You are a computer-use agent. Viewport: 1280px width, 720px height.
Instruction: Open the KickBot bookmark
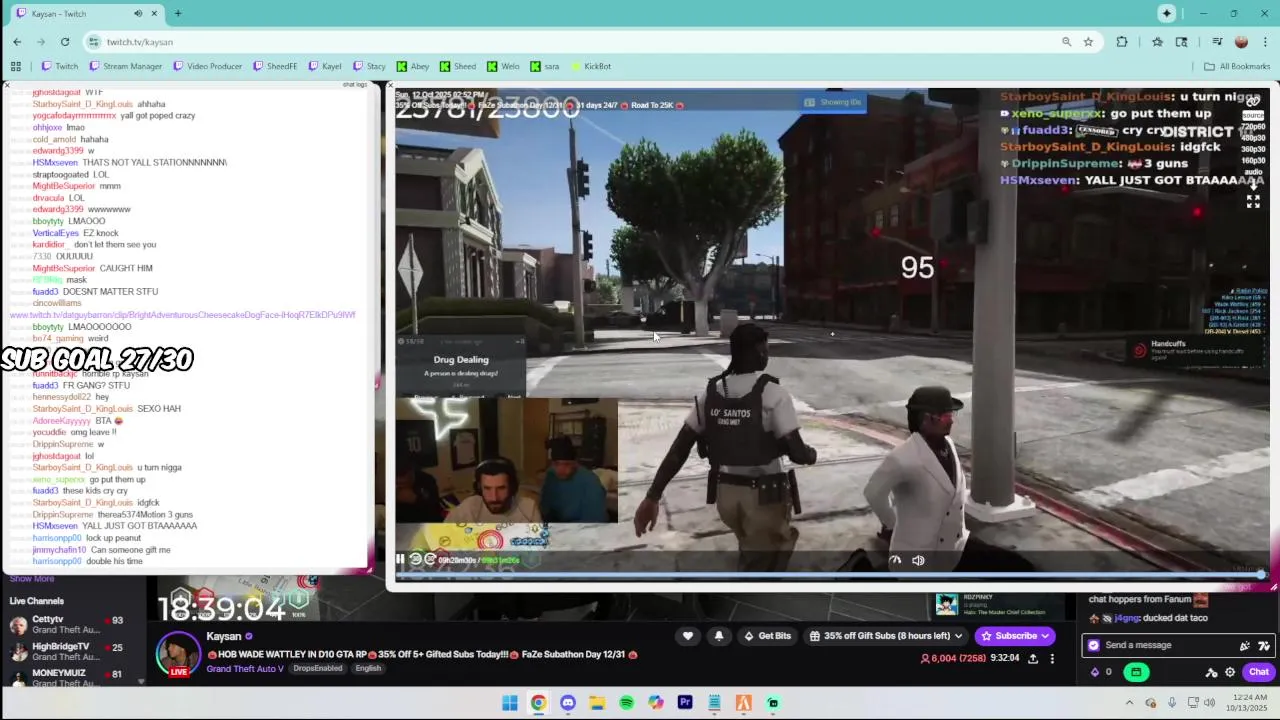coord(591,66)
